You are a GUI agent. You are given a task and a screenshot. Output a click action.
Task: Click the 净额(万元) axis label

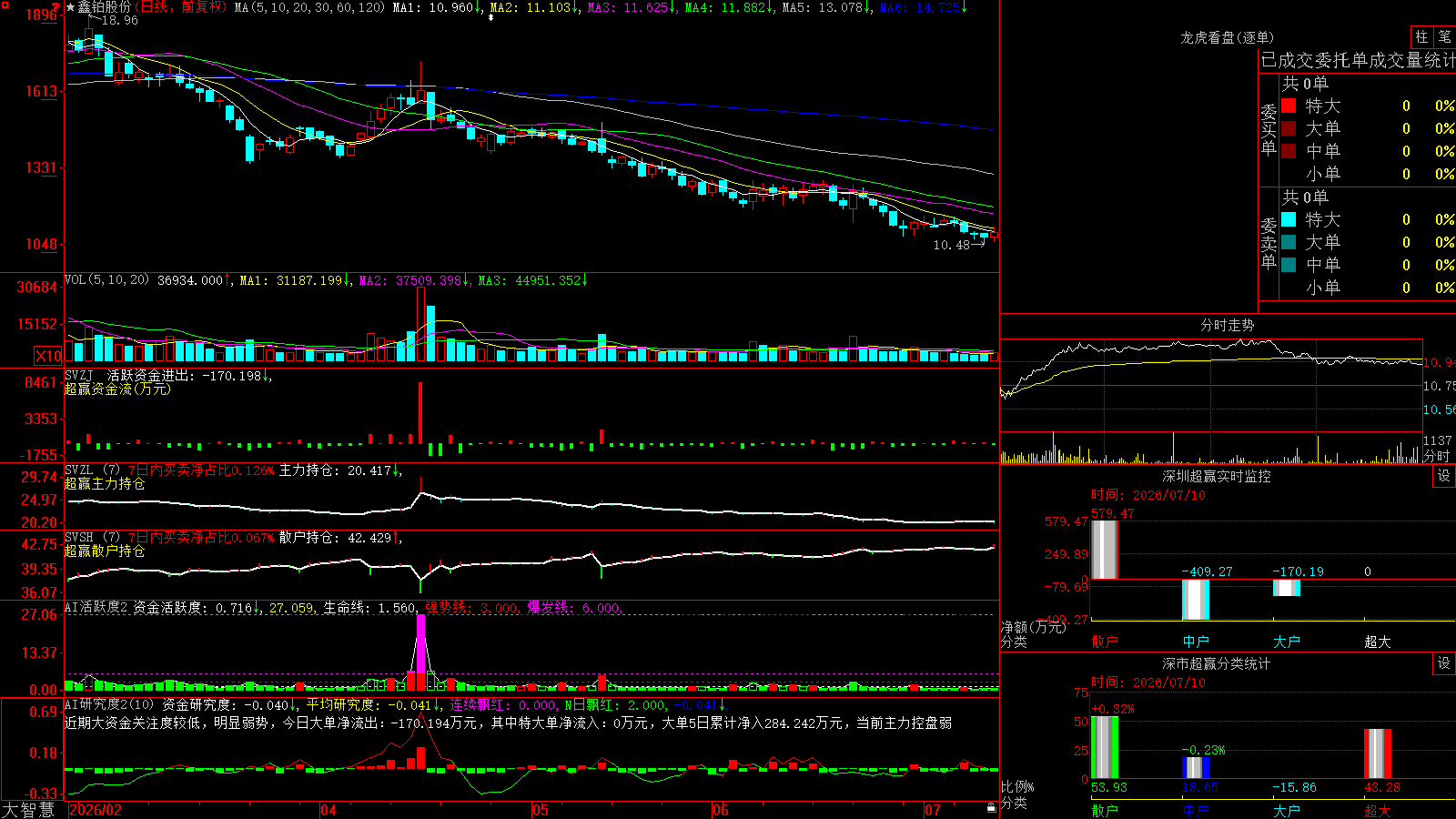[x=1033, y=627]
